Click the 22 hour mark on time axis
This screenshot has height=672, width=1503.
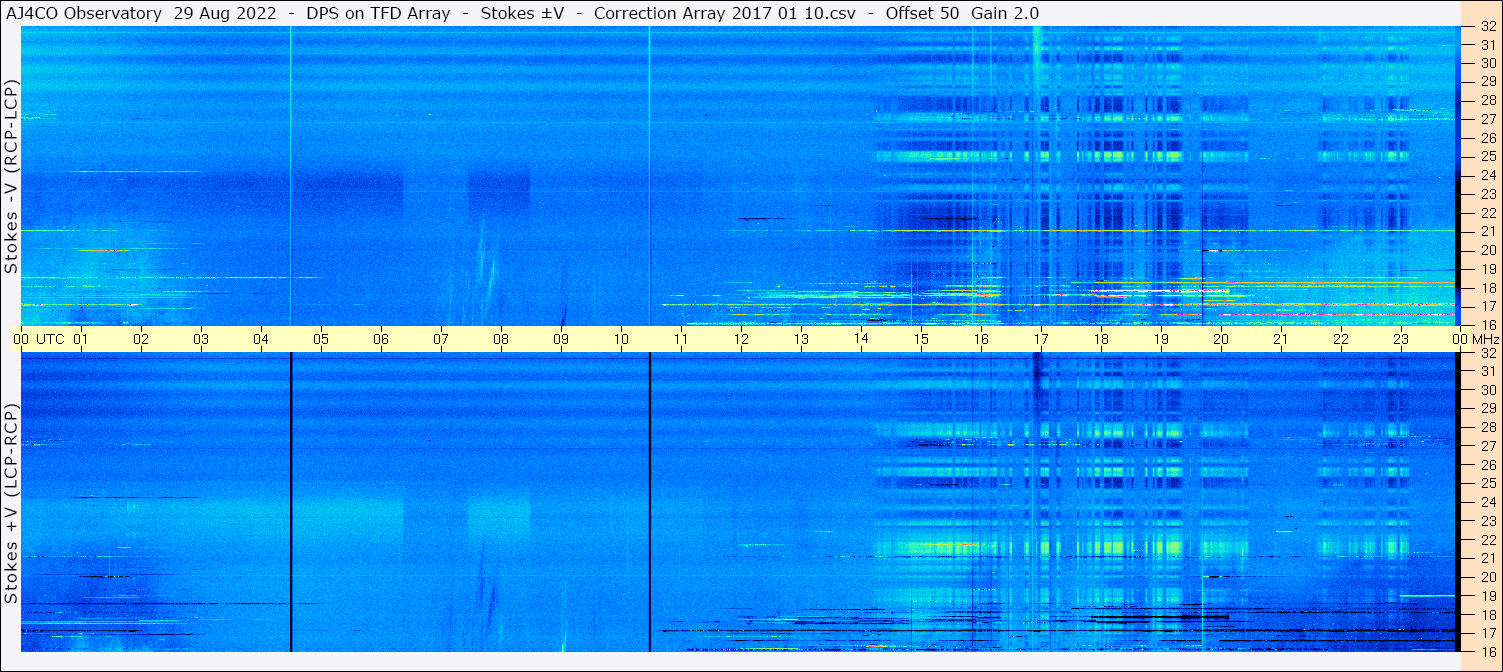(x=1341, y=339)
